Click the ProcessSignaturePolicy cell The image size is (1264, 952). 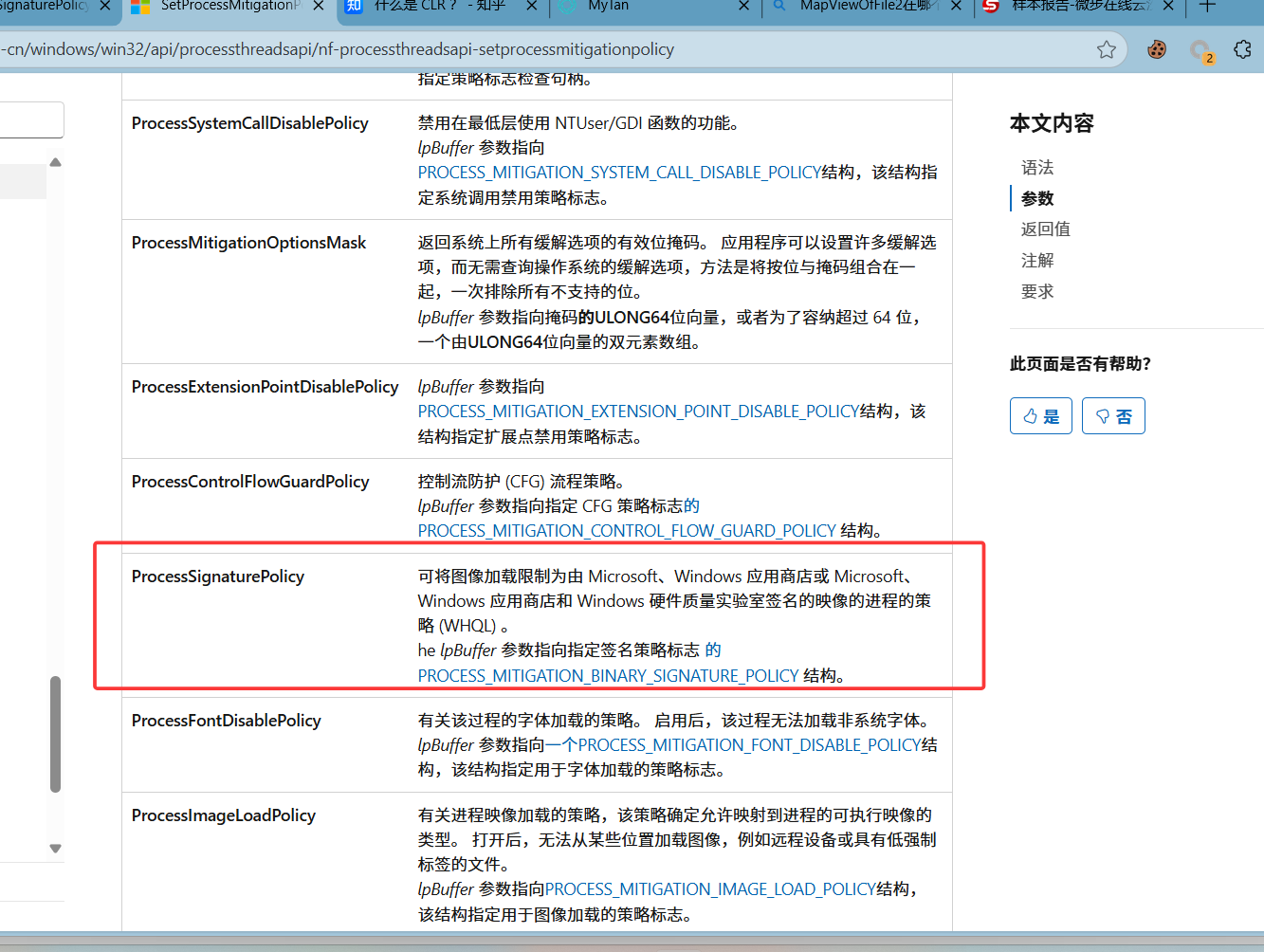[218, 577]
